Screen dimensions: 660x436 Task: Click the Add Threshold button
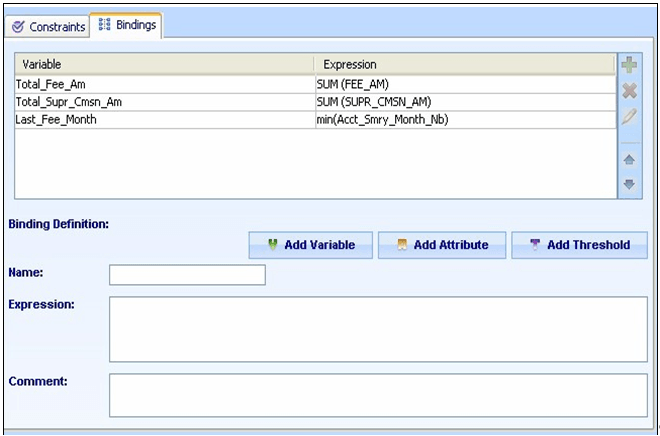579,245
